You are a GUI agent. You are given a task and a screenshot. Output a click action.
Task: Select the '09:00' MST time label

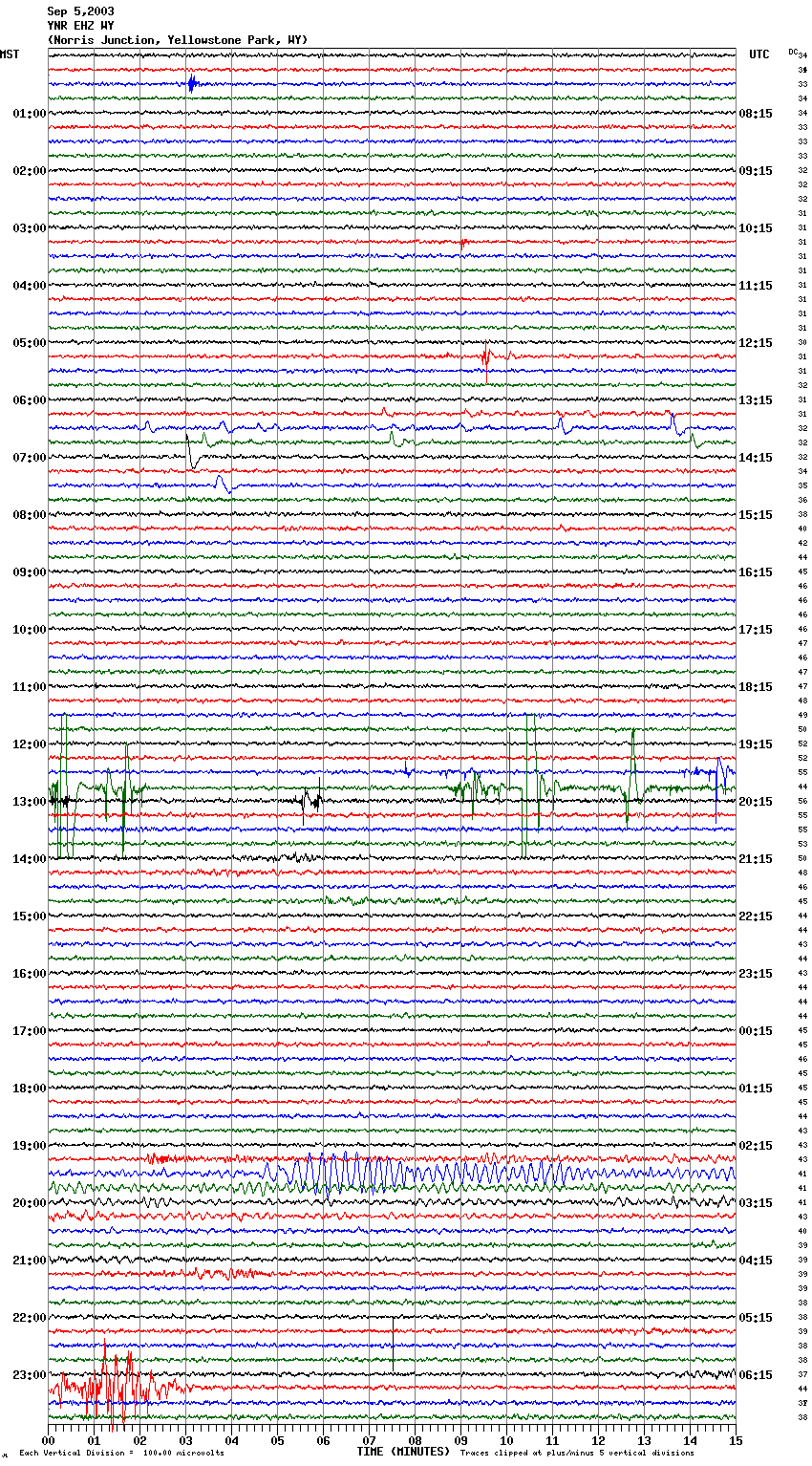(30, 572)
